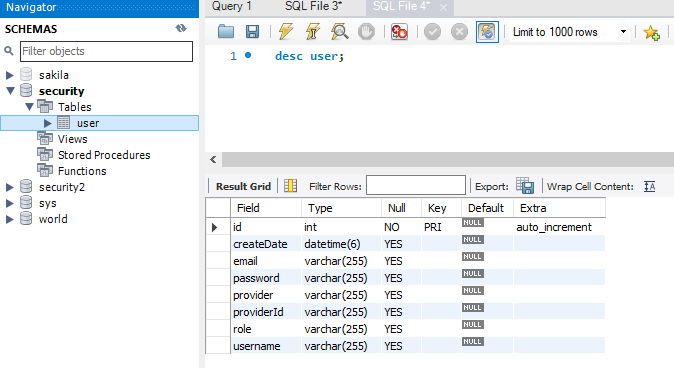Screen dimensions: 674x368
Task: Save the script with the floppy disk icon
Action: click(x=252, y=31)
